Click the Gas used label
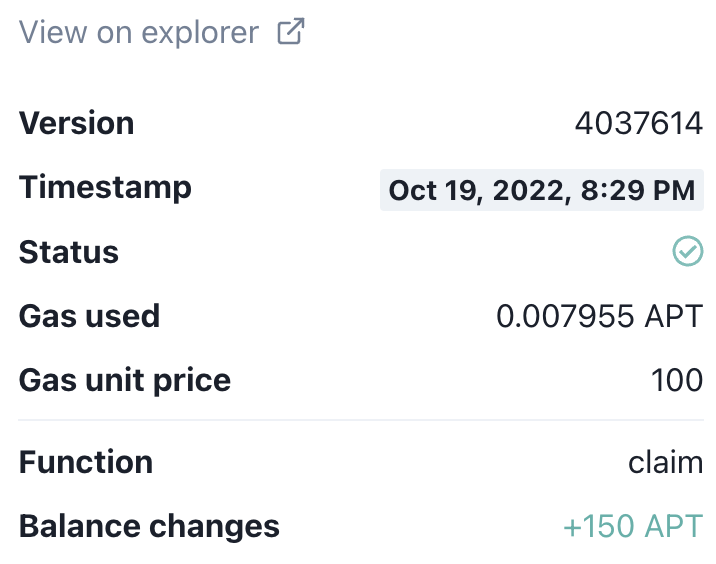 (89, 316)
